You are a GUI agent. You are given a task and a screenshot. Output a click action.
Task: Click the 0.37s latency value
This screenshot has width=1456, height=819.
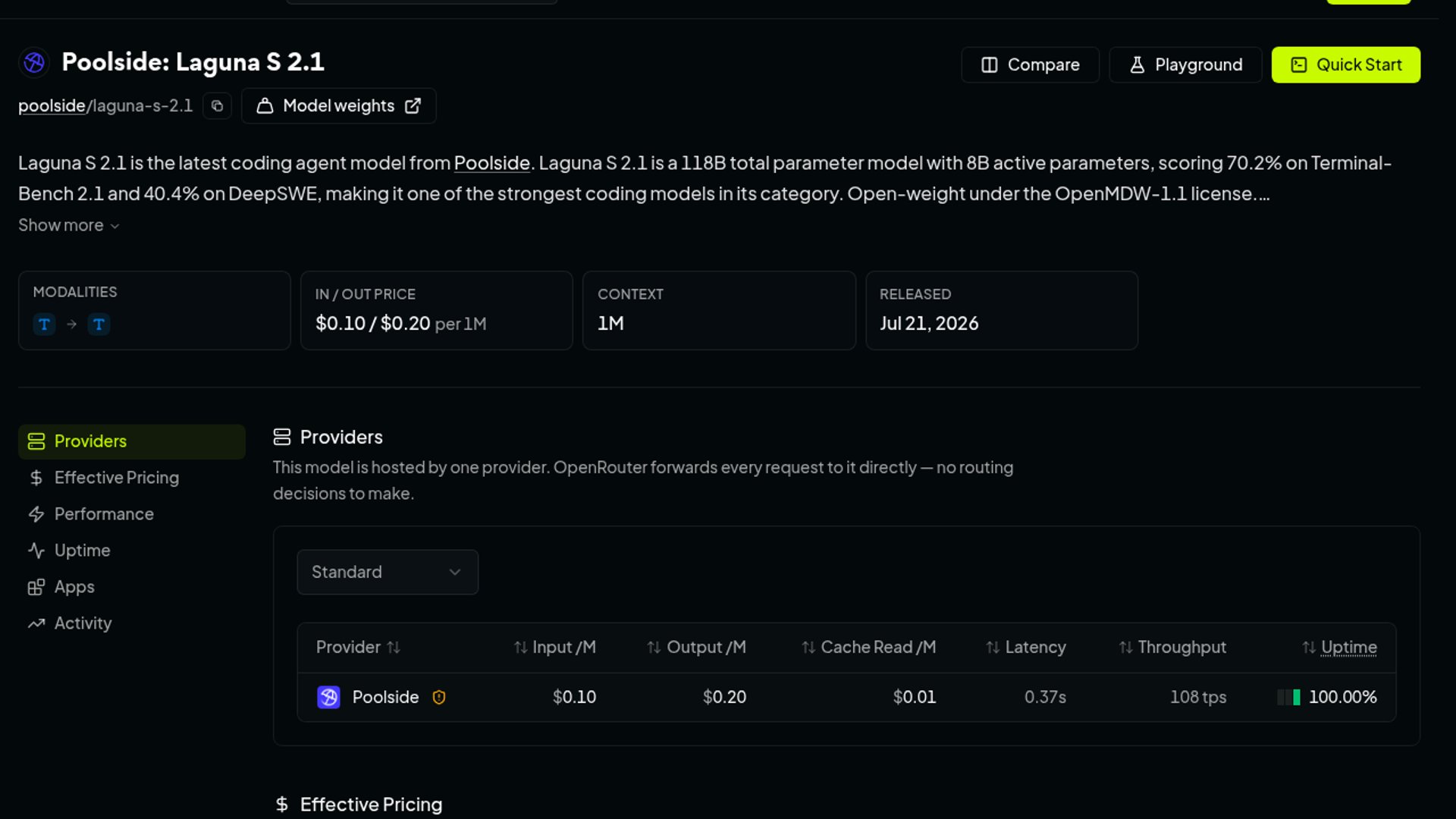click(x=1045, y=697)
